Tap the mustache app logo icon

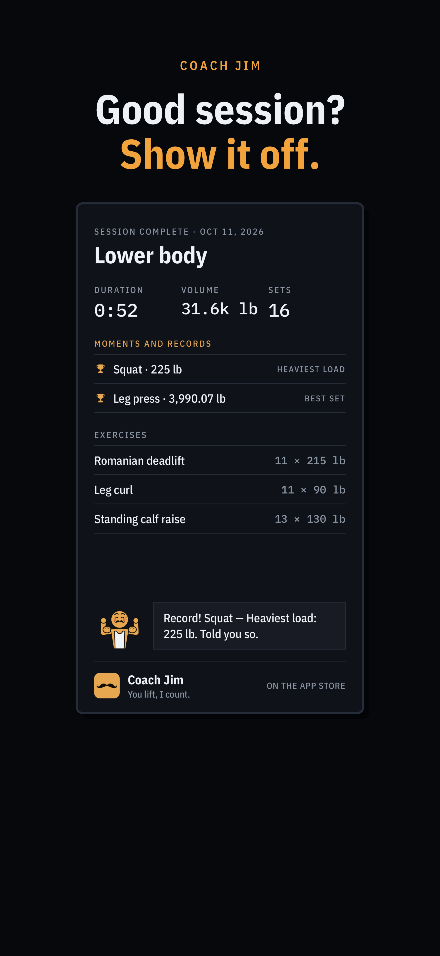(107, 686)
